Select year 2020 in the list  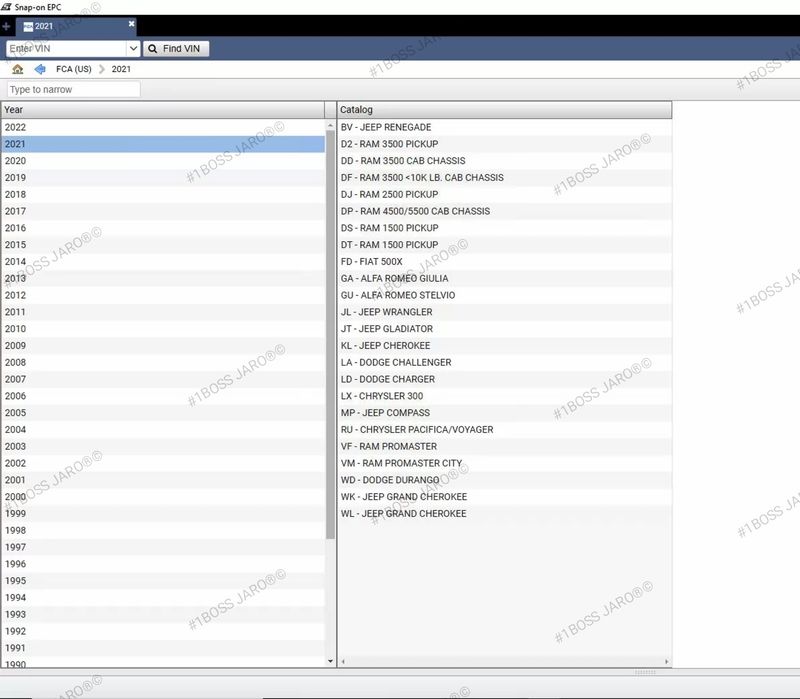[x=163, y=161]
